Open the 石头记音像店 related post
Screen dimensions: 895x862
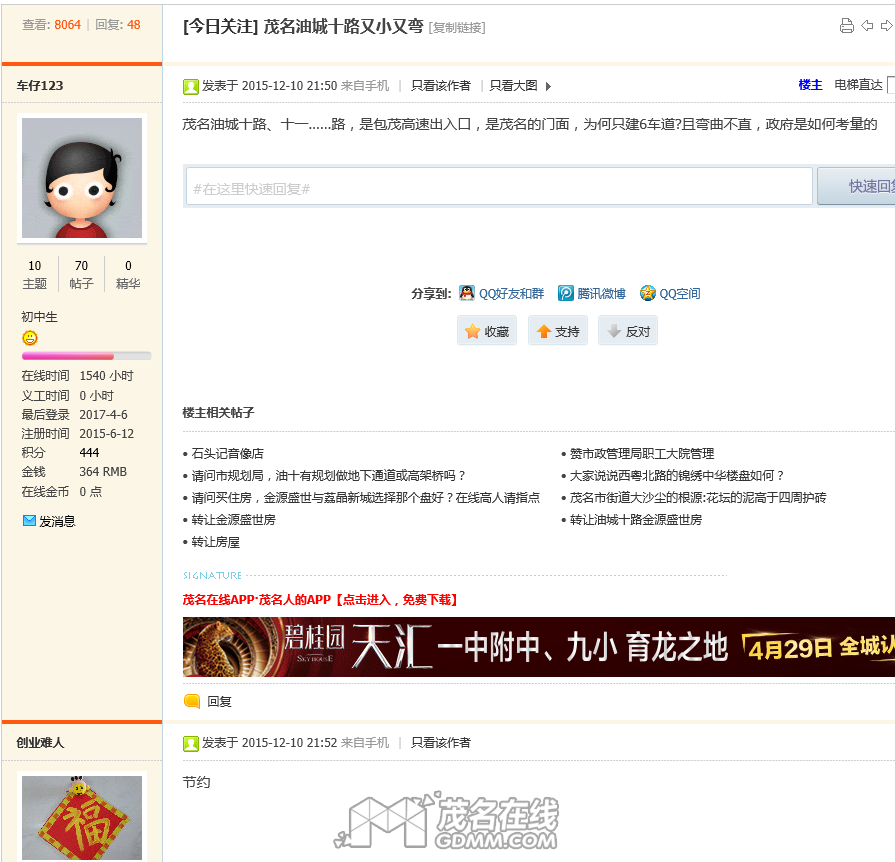[x=228, y=453]
